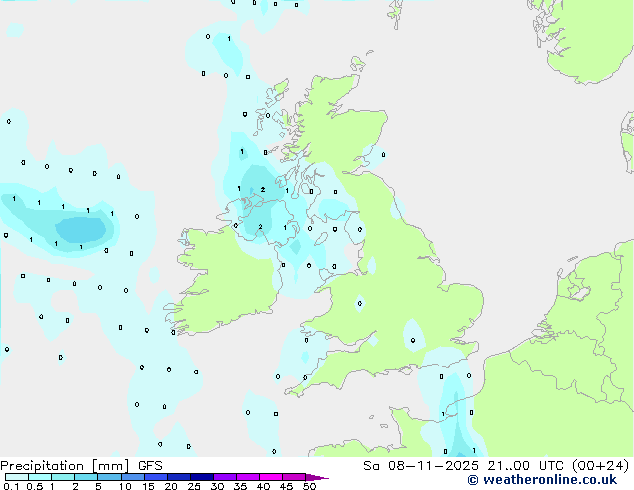Click the "0.1" legend label
634x490 pixels.
(11, 486)
